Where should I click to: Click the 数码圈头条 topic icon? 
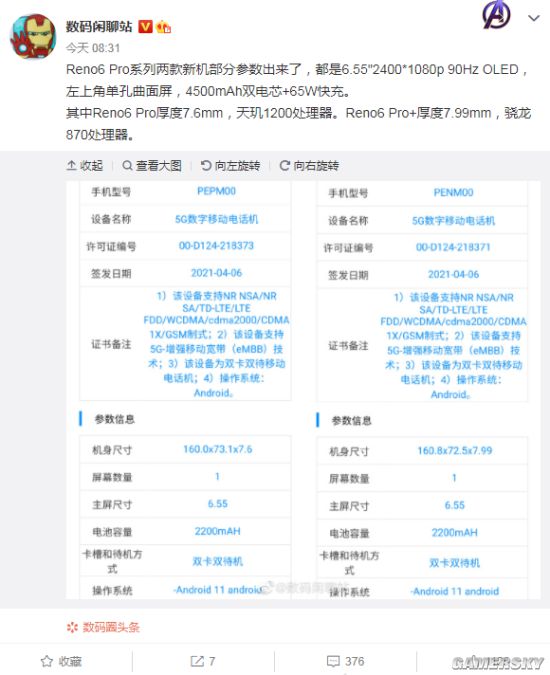pos(72,628)
